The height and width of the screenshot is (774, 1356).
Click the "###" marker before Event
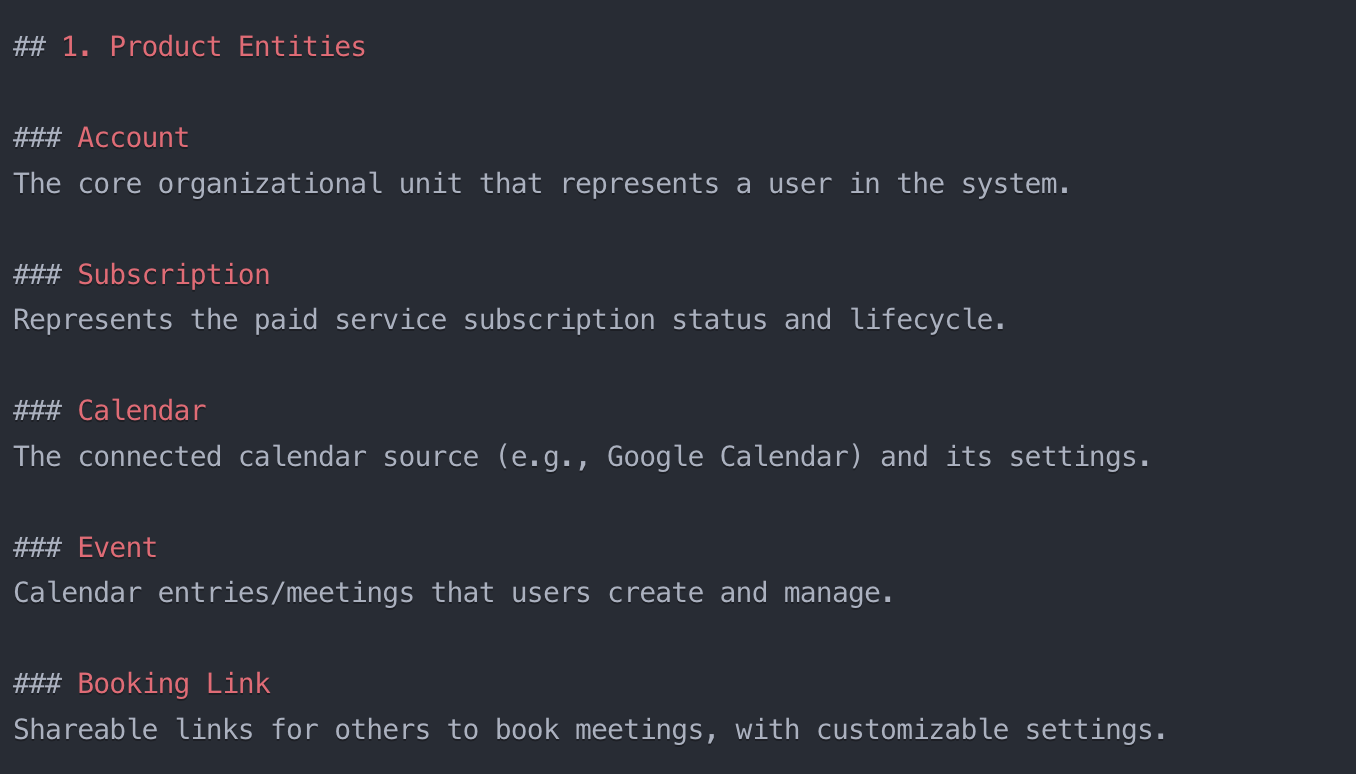coord(37,548)
